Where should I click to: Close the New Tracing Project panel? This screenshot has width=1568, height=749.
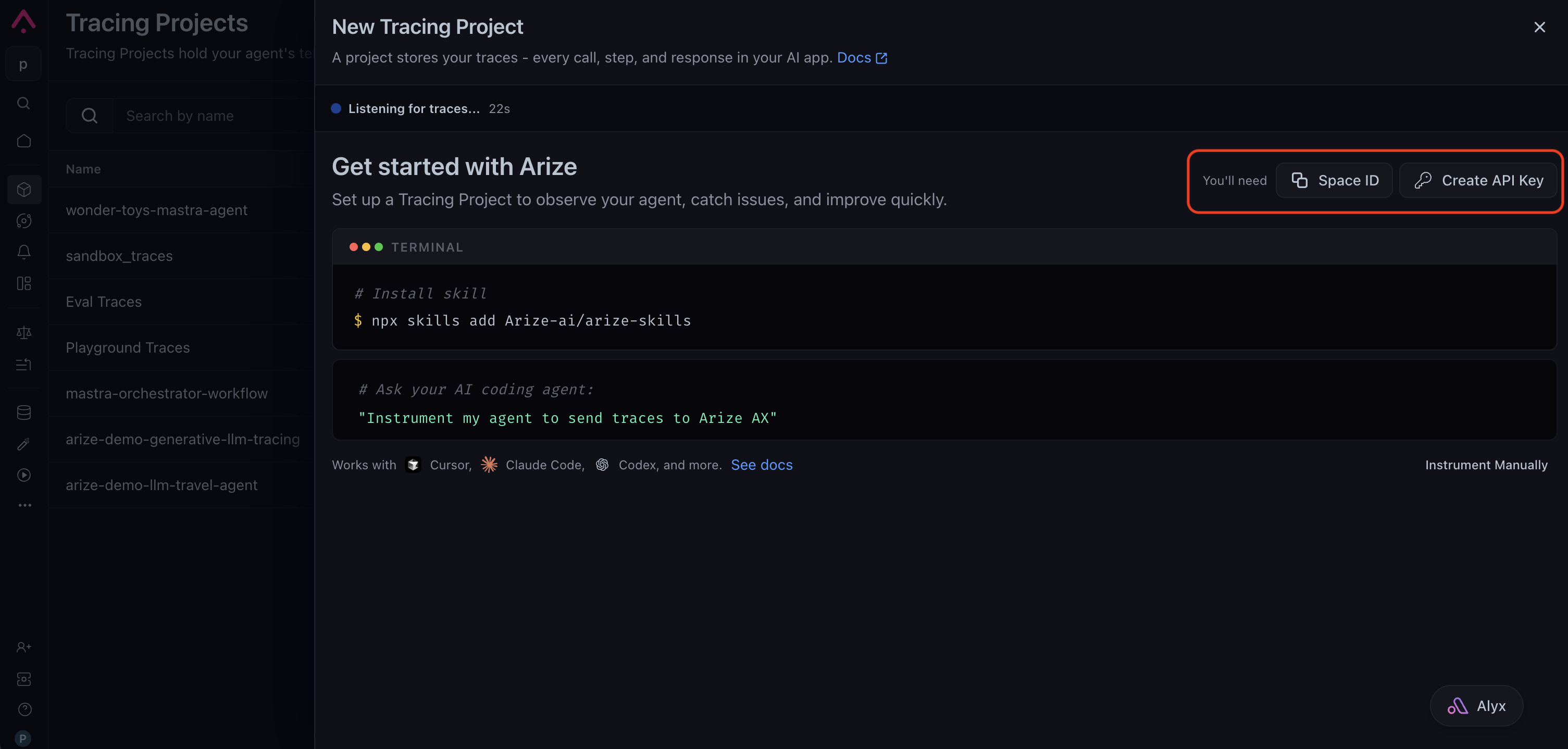(1539, 27)
